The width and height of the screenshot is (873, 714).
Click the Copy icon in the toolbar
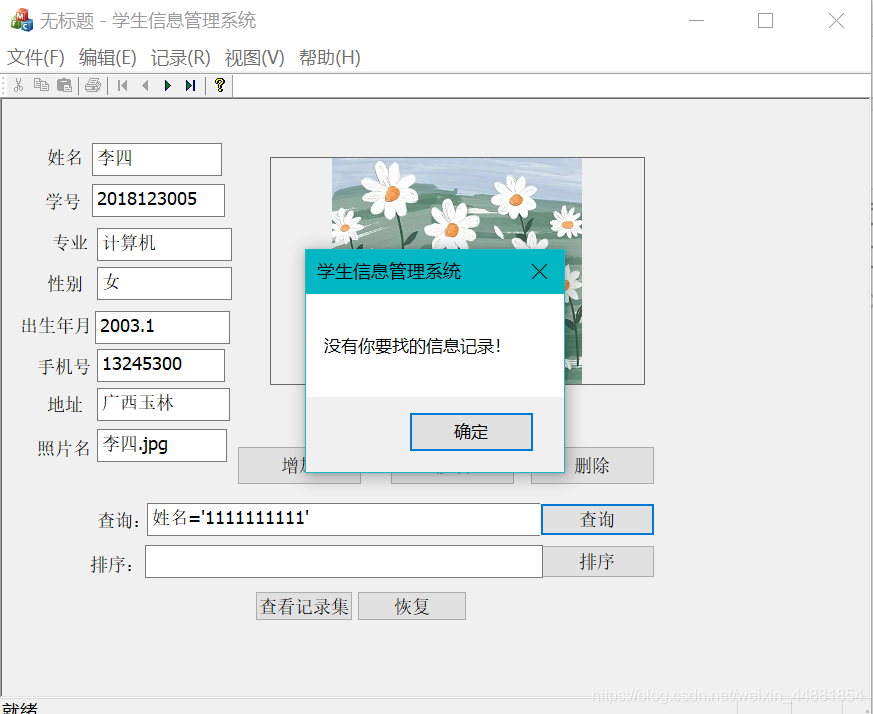tap(40, 85)
